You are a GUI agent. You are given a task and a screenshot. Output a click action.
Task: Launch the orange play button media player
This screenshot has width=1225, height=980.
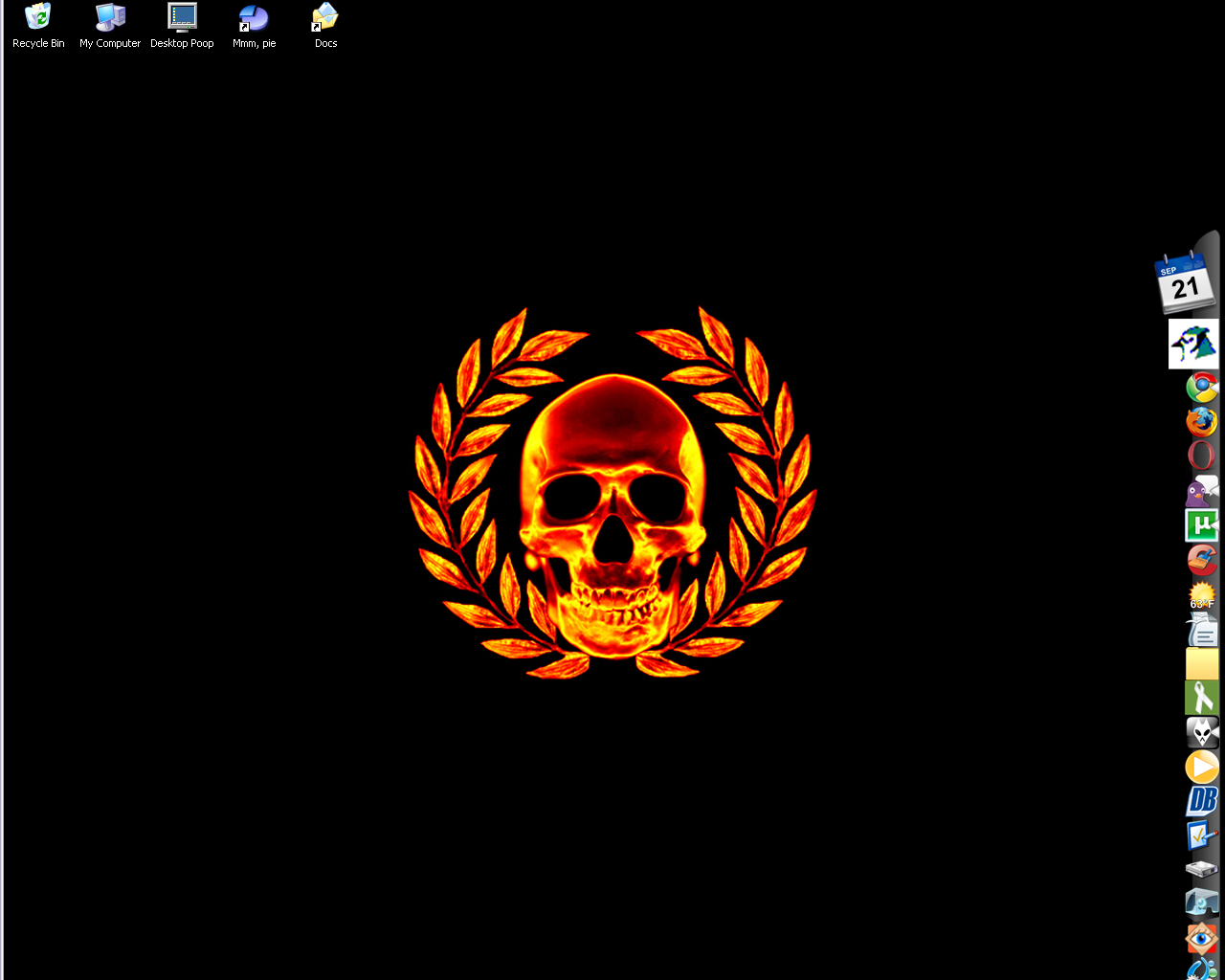1202,767
